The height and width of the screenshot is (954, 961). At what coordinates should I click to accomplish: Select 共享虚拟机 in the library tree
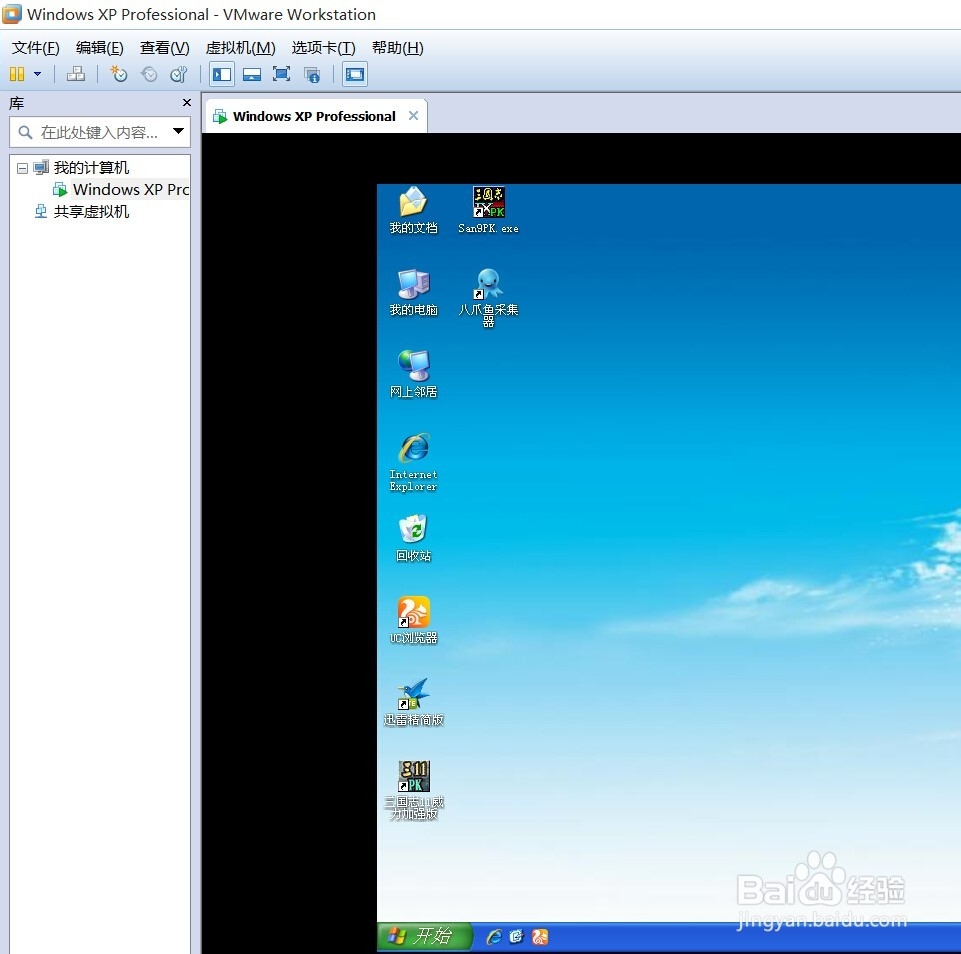[x=91, y=211]
